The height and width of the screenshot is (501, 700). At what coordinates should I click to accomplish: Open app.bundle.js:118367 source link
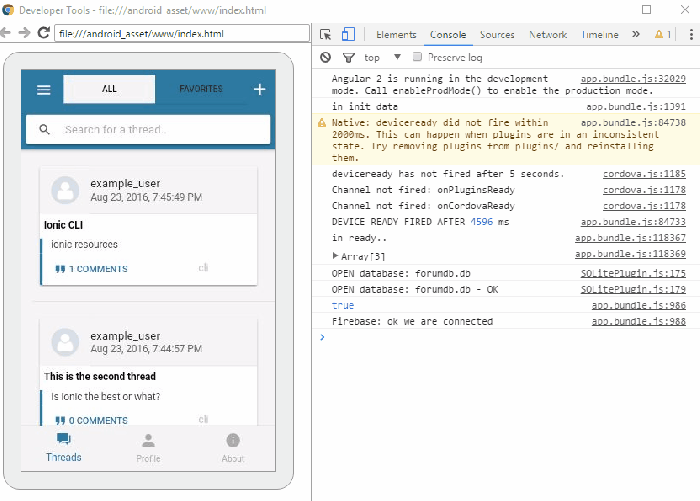[x=630, y=238]
